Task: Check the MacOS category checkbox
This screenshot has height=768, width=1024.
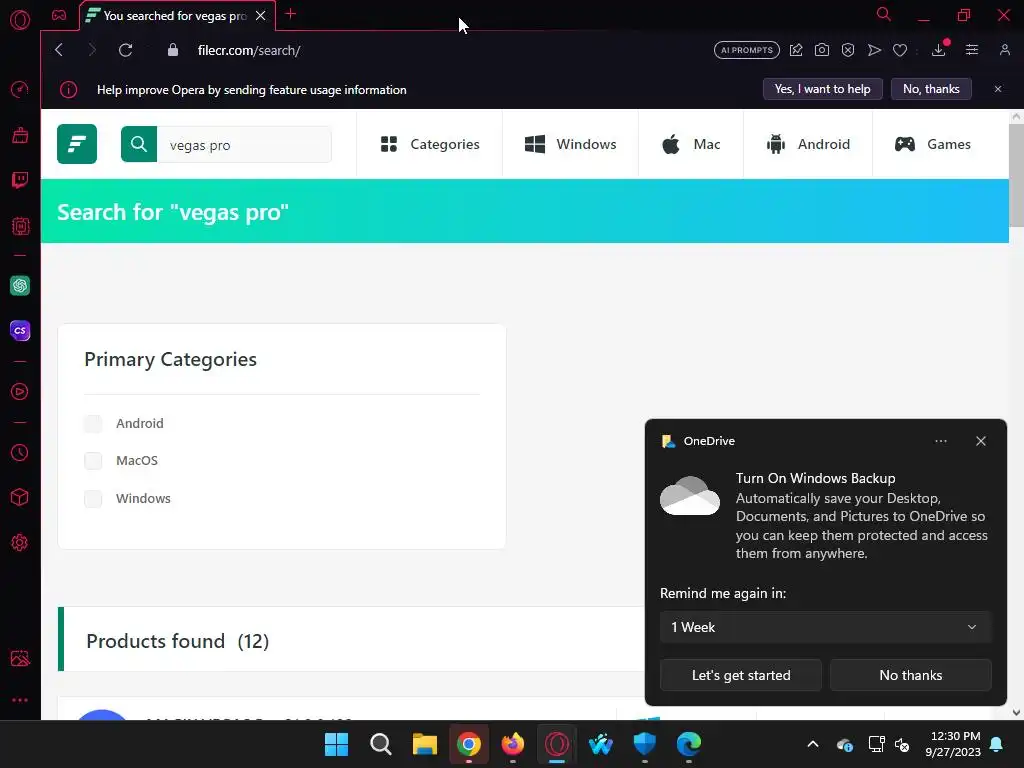Action: point(93,461)
